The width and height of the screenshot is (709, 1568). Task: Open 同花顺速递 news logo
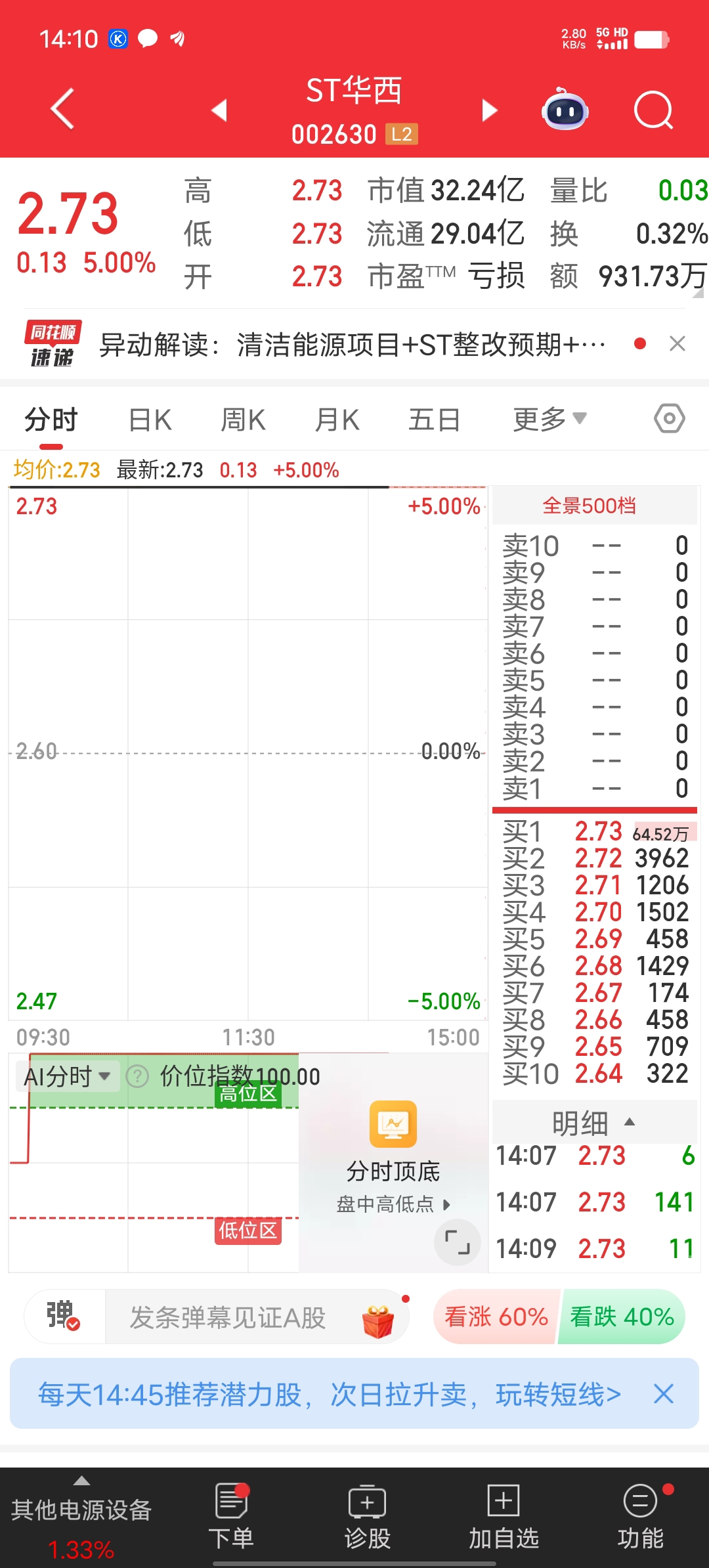pos(53,343)
